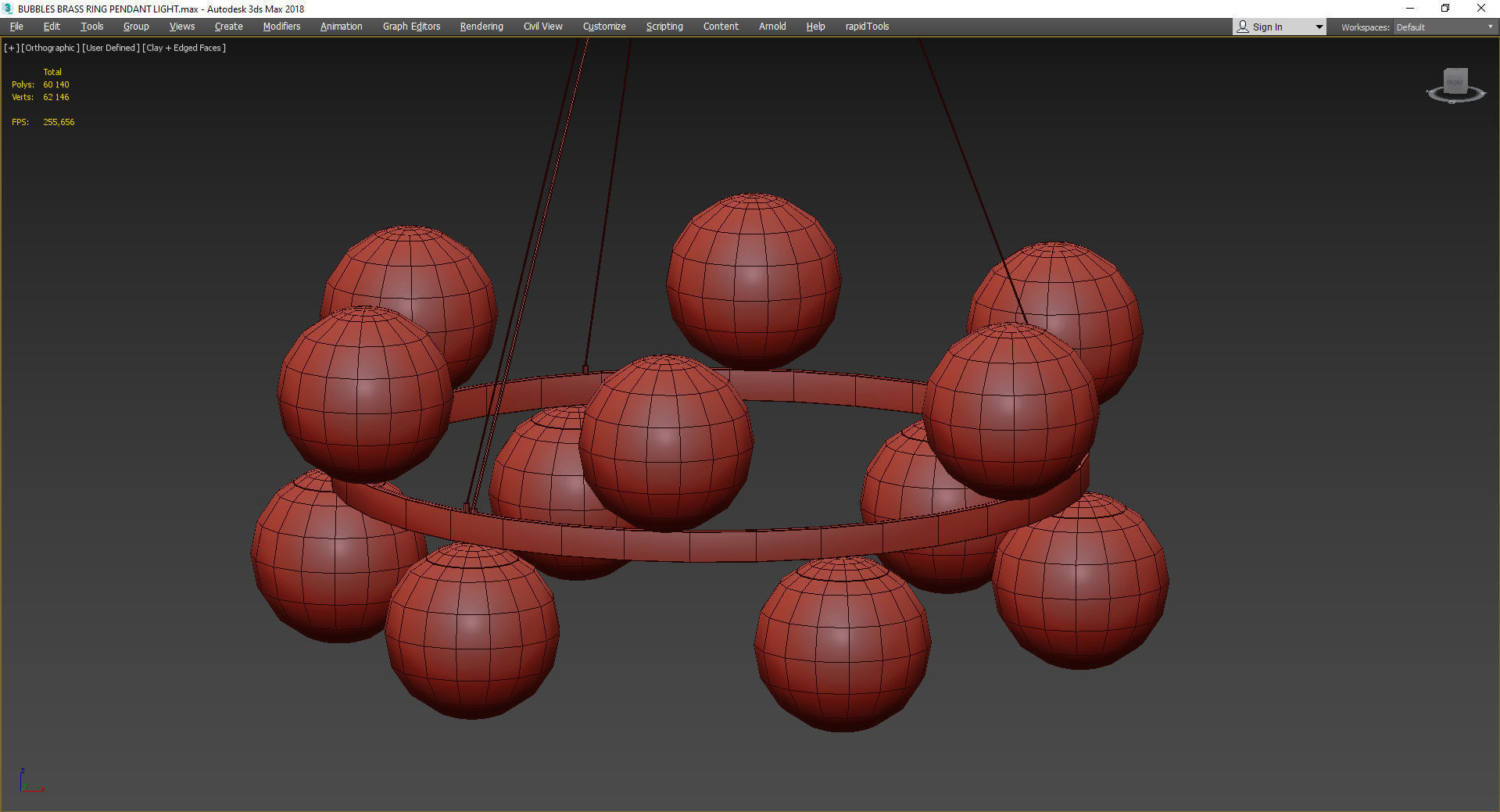The width and height of the screenshot is (1500, 812).
Task: Restore down the 3ds Max window
Action: tap(1445, 9)
